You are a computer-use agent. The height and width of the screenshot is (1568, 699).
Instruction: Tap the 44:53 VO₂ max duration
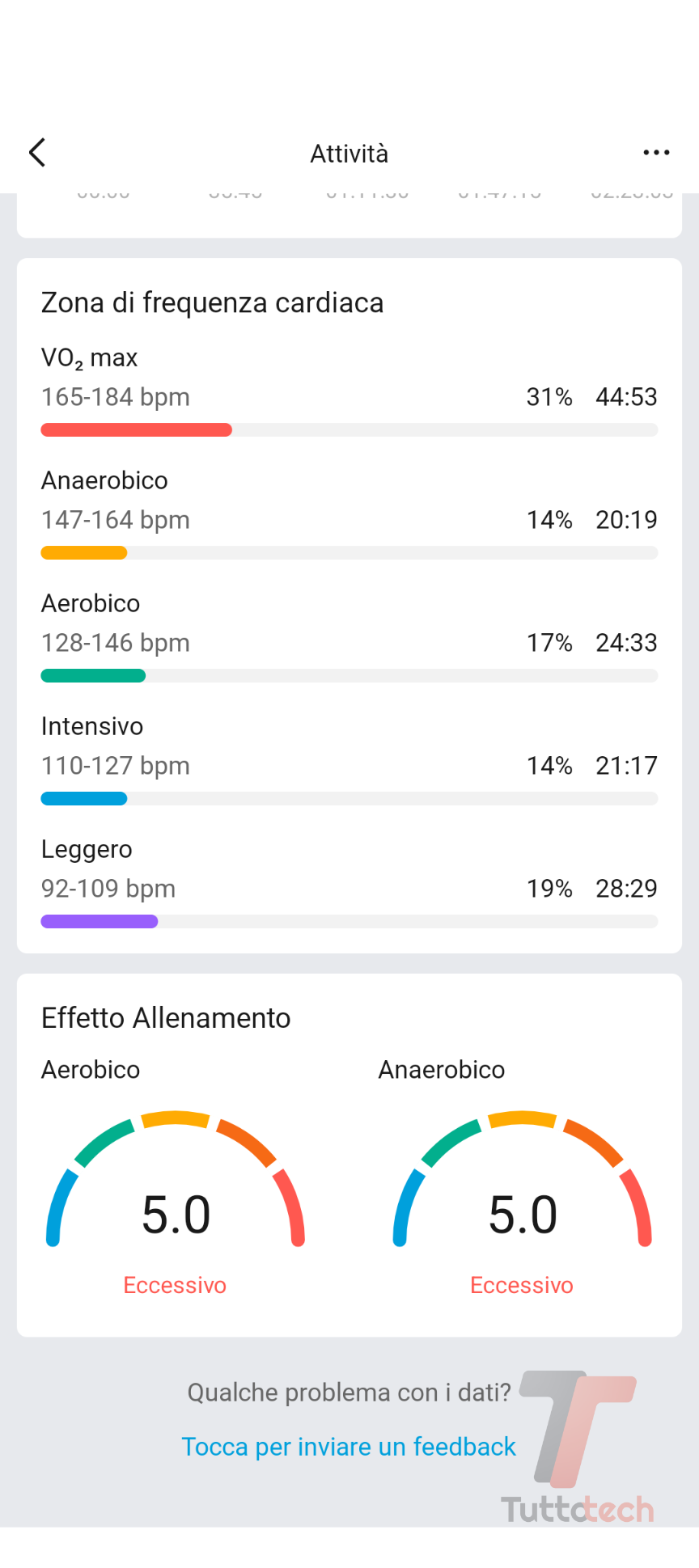626,397
